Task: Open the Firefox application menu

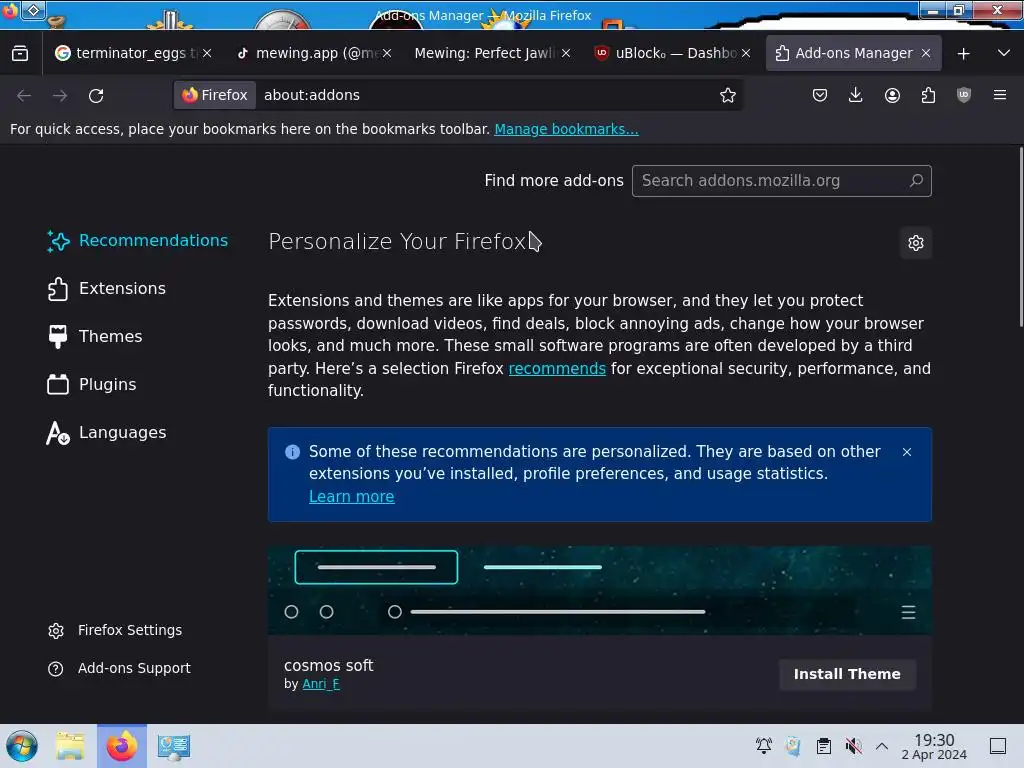Action: click(999, 95)
